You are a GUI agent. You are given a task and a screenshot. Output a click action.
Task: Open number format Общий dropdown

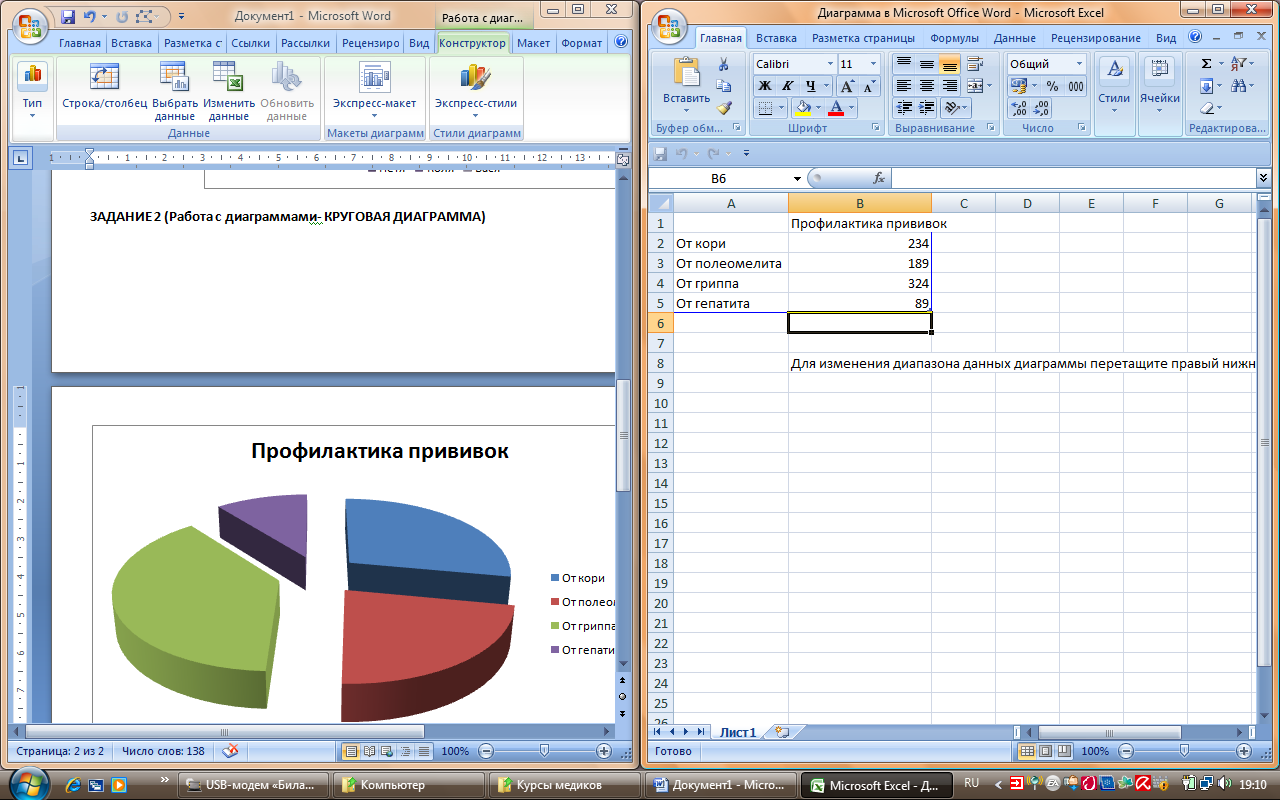(x=1079, y=64)
